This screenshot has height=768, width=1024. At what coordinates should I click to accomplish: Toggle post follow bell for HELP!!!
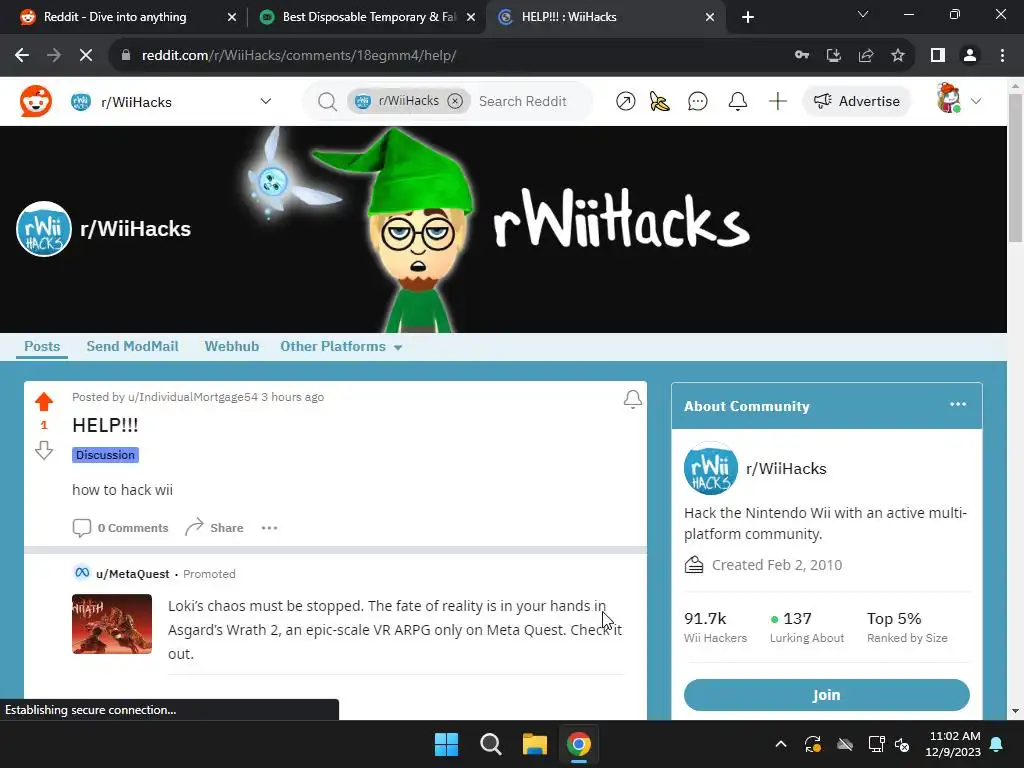(632, 399)
